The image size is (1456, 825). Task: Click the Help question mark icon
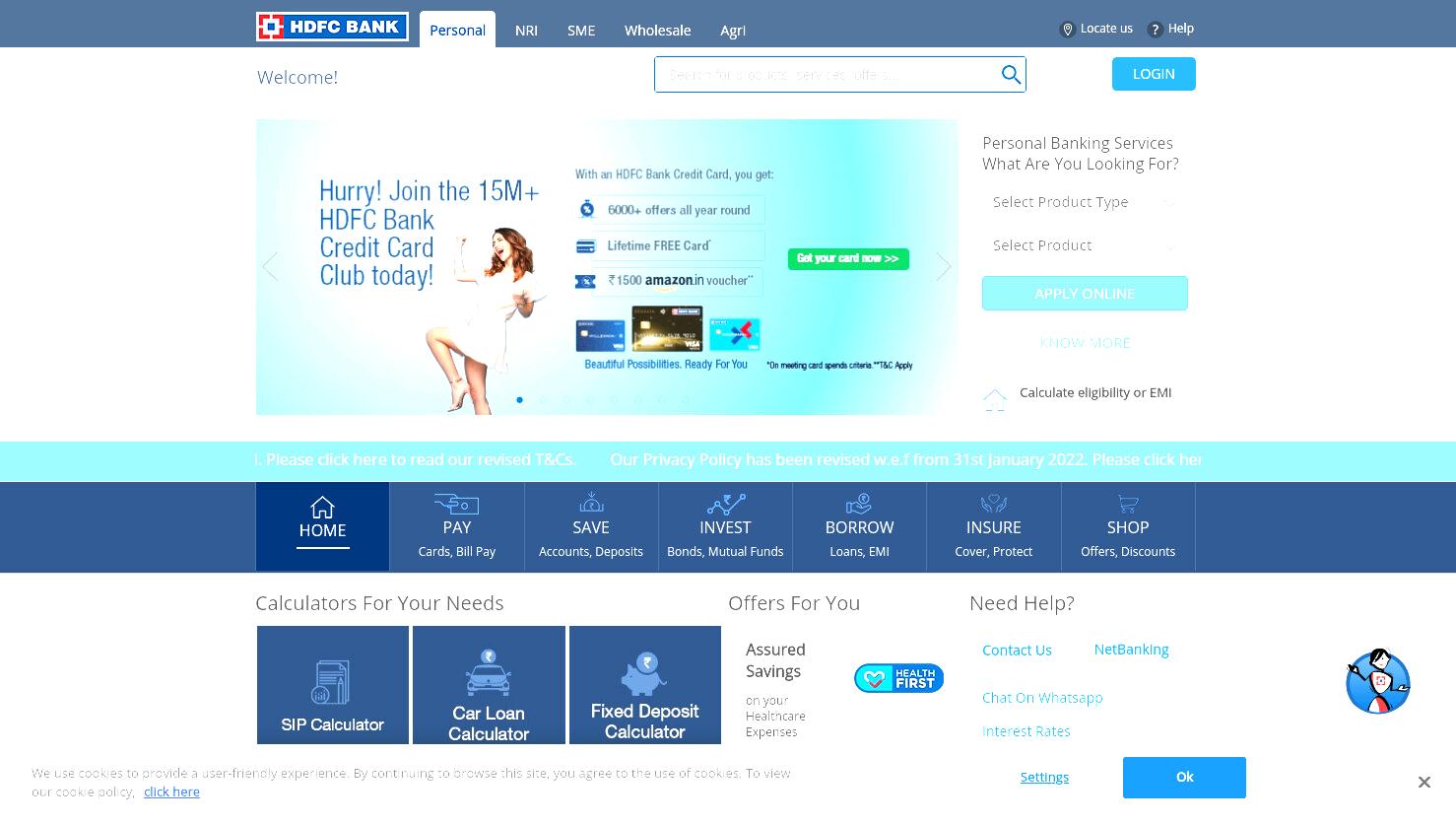(1156, 30)
